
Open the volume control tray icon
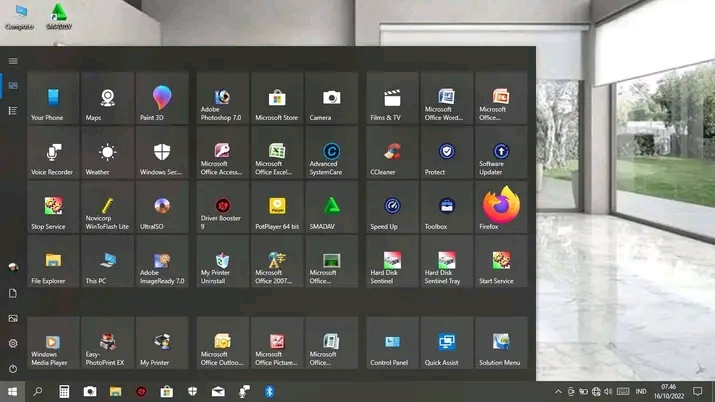click(x=608, y=392)
